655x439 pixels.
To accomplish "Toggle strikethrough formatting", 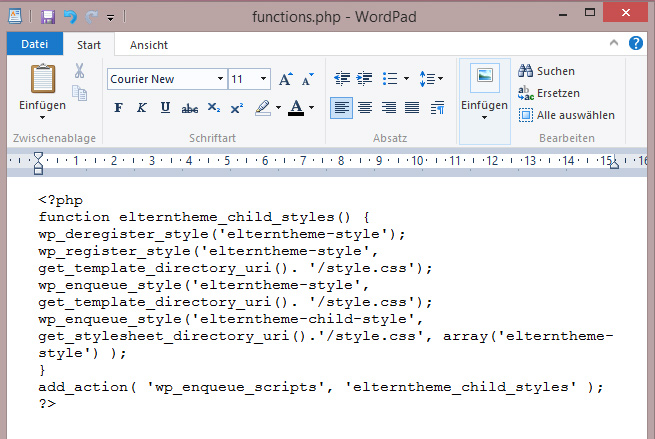I will pos(190,108).
